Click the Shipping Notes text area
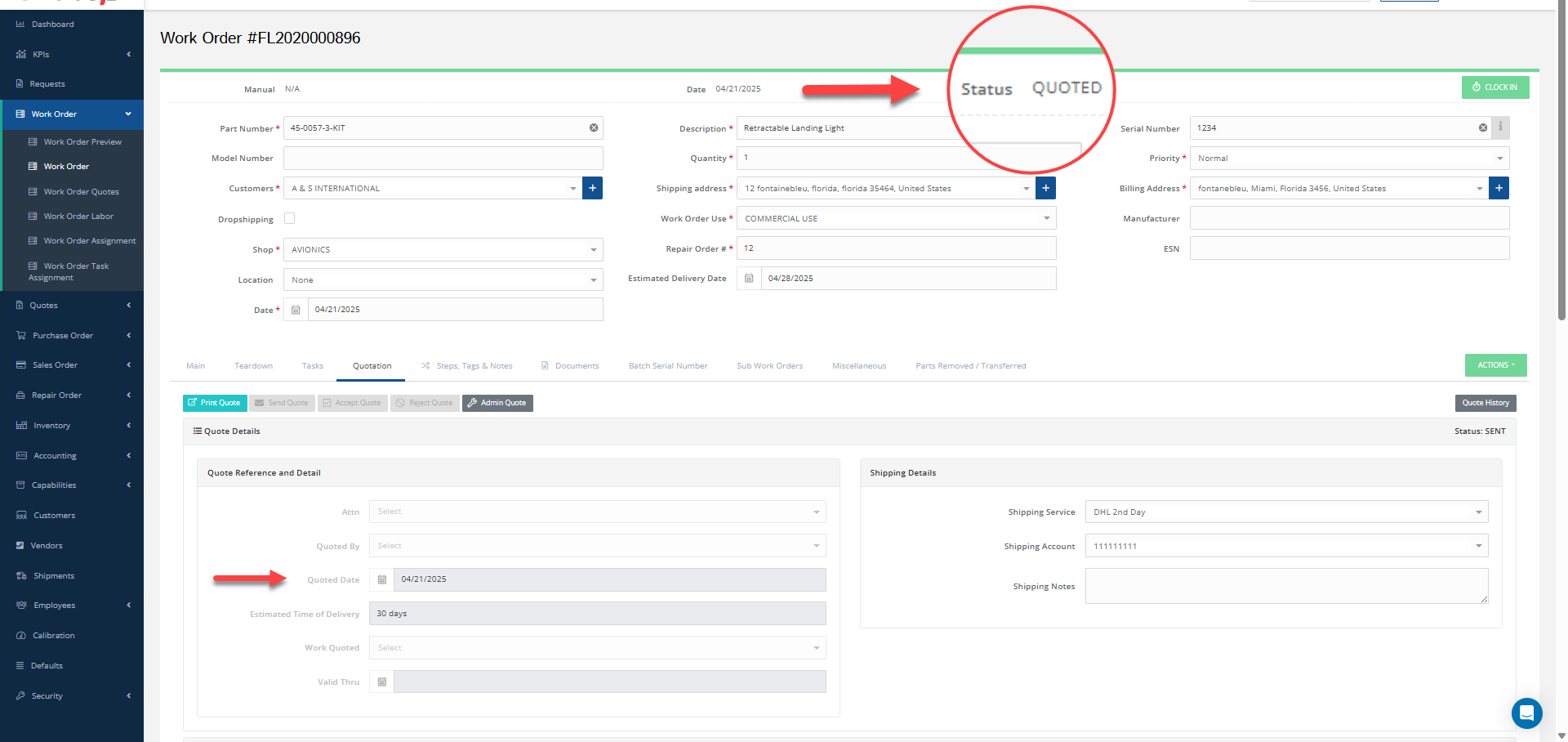 (1286, 586)
